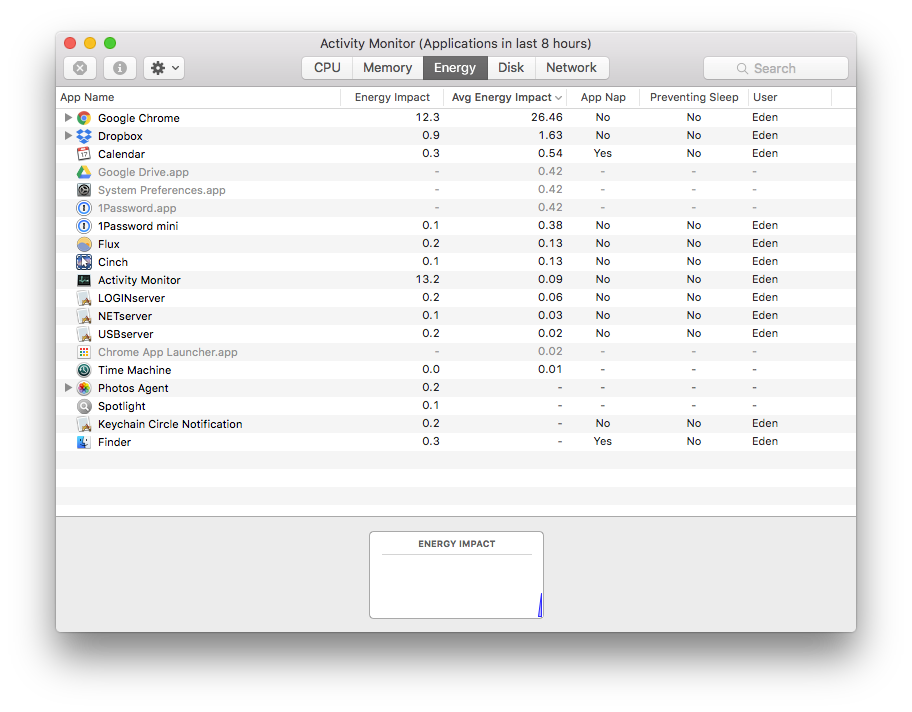The height and width of the screenshot is (712, 912).
Task: Click the Time Machine icon
Action: point(84,371)
